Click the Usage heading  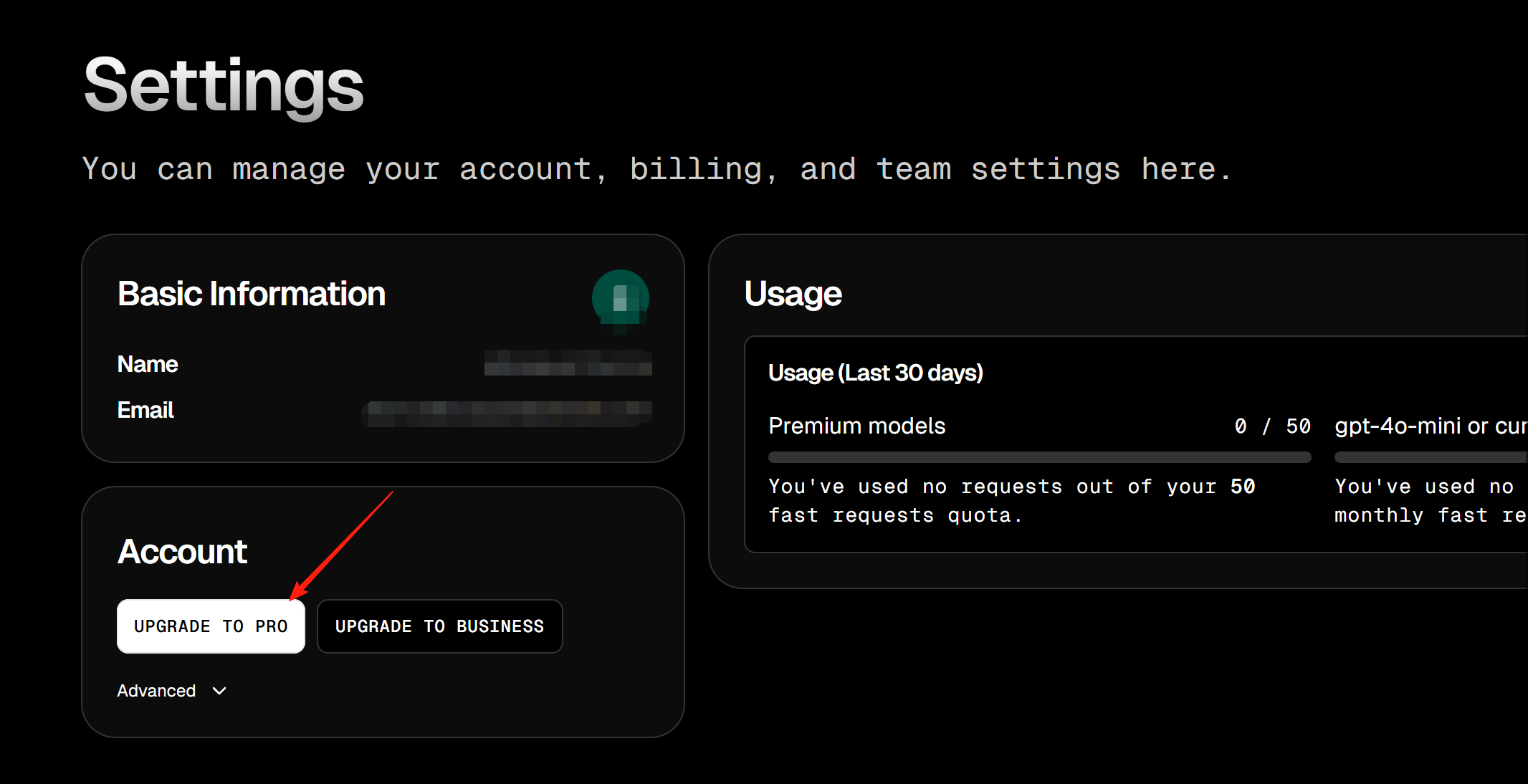pos(793,294)
